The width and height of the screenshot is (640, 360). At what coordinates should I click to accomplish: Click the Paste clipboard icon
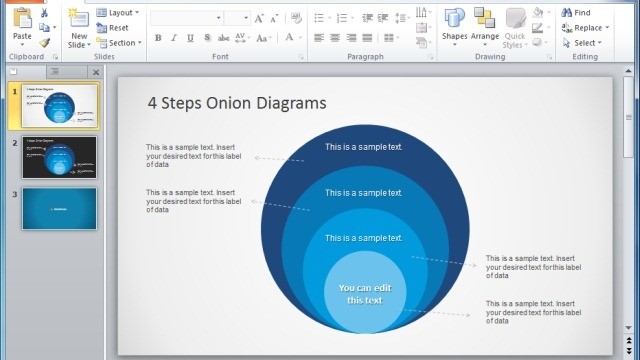coord(22,18)
